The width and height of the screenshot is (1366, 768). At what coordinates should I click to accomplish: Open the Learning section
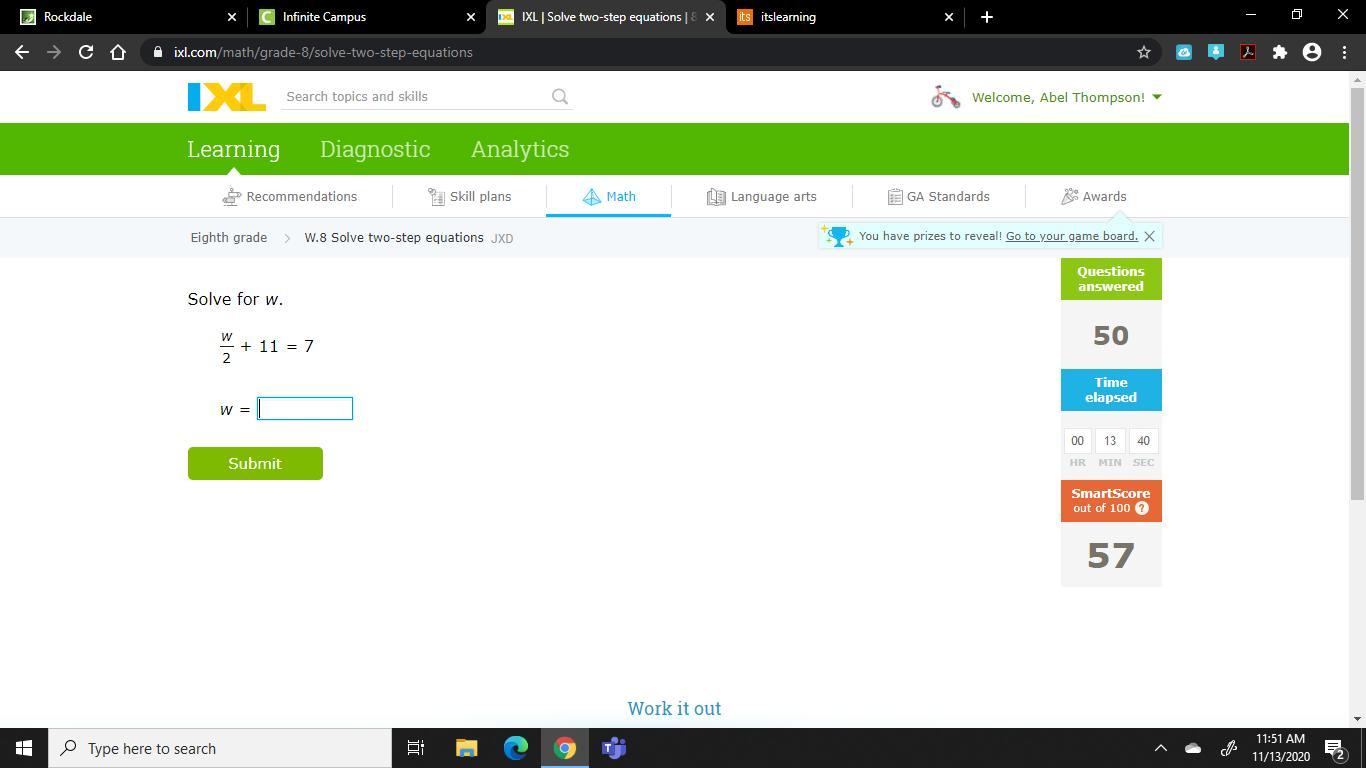click(x=234, y=149)
